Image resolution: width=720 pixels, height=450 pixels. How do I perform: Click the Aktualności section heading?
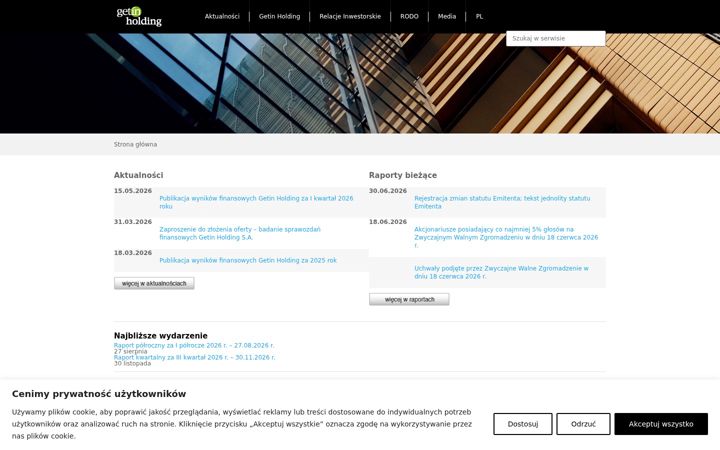(138, 175)
